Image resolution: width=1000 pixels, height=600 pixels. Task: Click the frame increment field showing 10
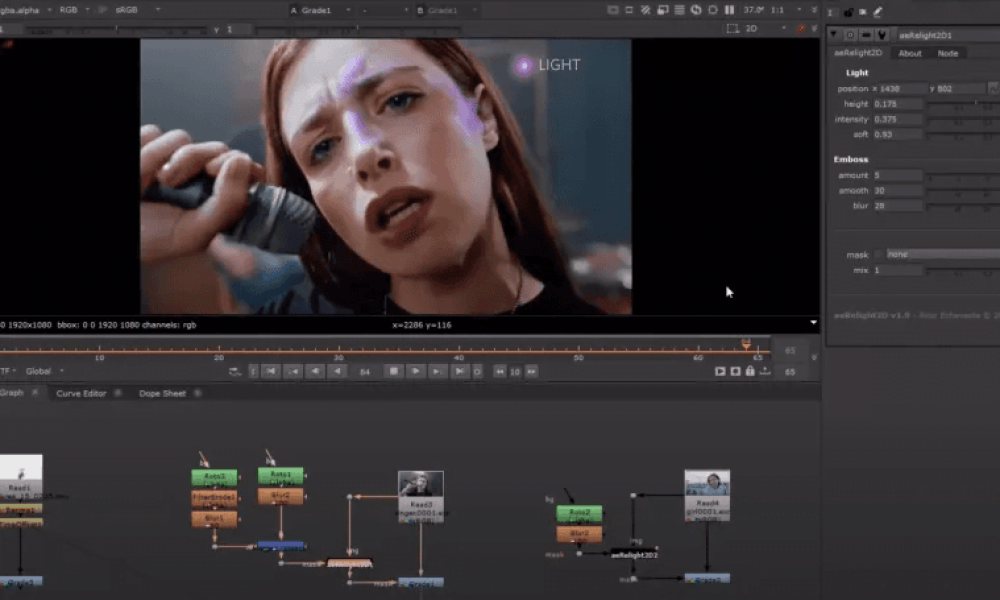coord(515,372)
